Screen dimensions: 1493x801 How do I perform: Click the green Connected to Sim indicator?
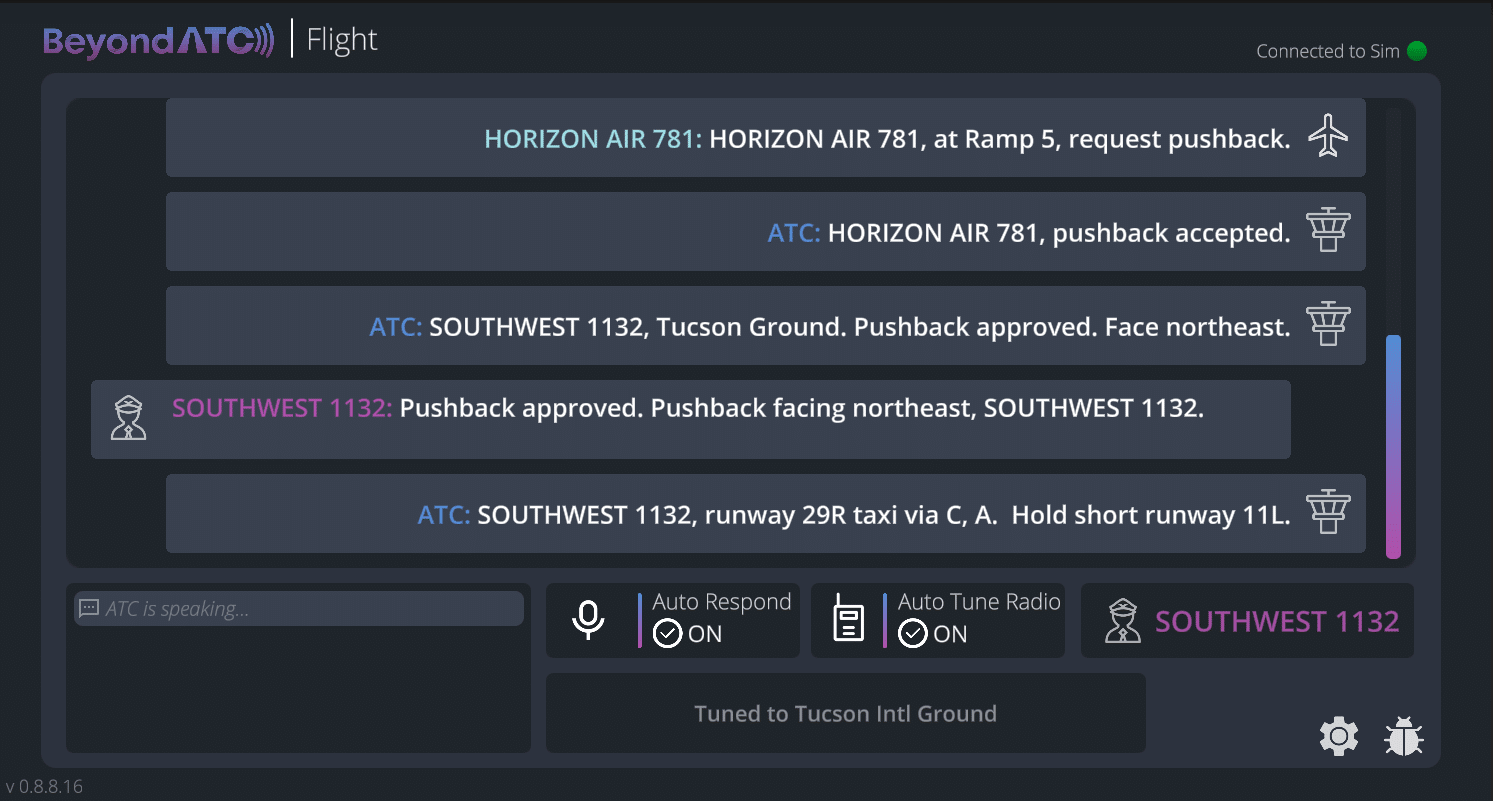coord(1417,51)
